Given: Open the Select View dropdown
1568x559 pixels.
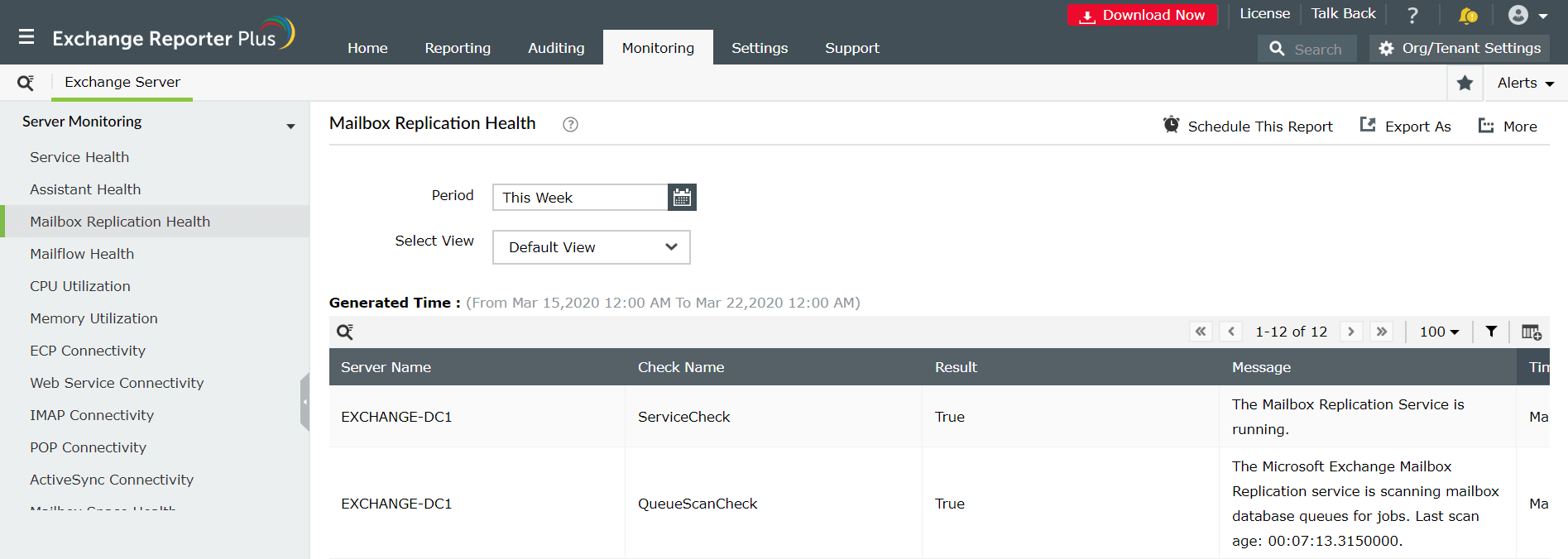Looking at the screenshot, I should [592, 247].
